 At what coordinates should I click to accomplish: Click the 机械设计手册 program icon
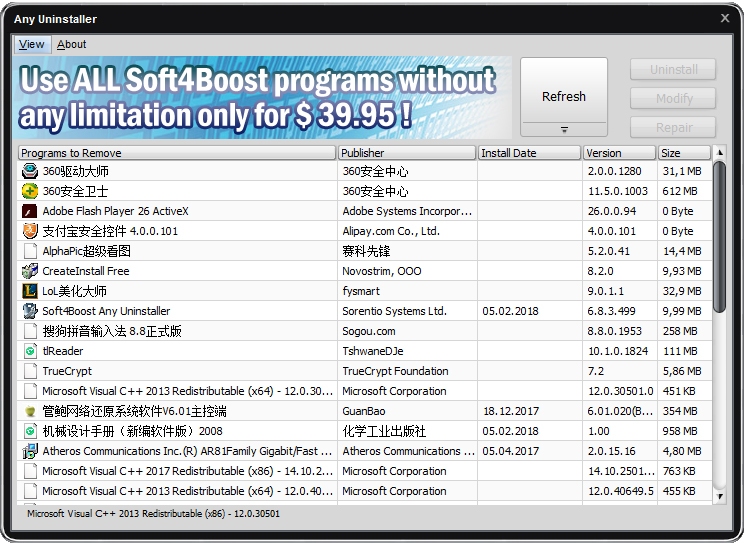(30, 431)
